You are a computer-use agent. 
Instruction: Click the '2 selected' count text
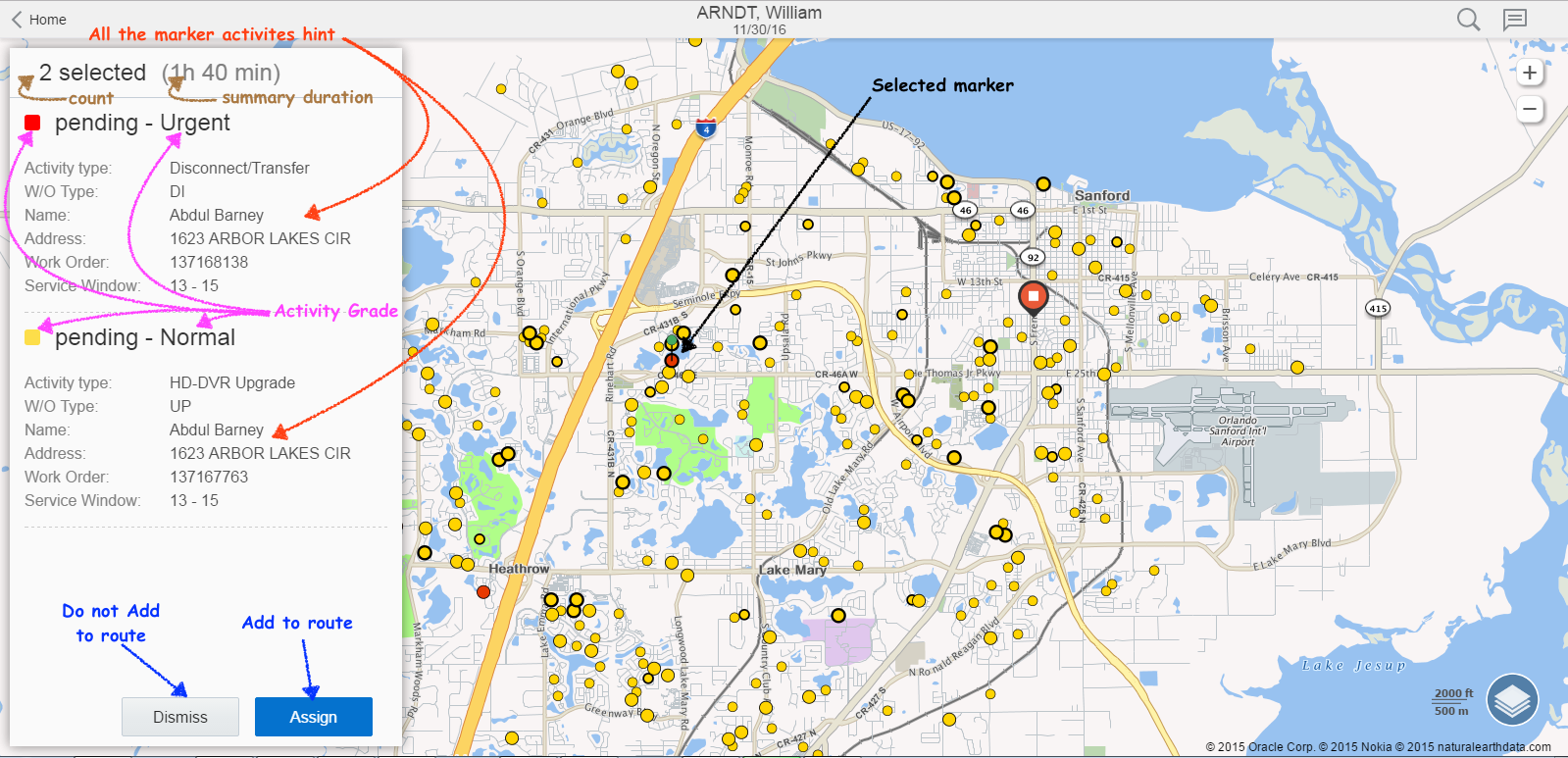click(92, 73)
